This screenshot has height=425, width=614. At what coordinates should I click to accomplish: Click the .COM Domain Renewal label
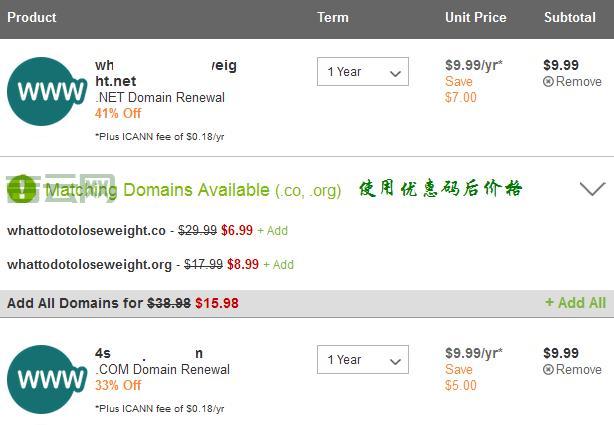tap(162, 370)
